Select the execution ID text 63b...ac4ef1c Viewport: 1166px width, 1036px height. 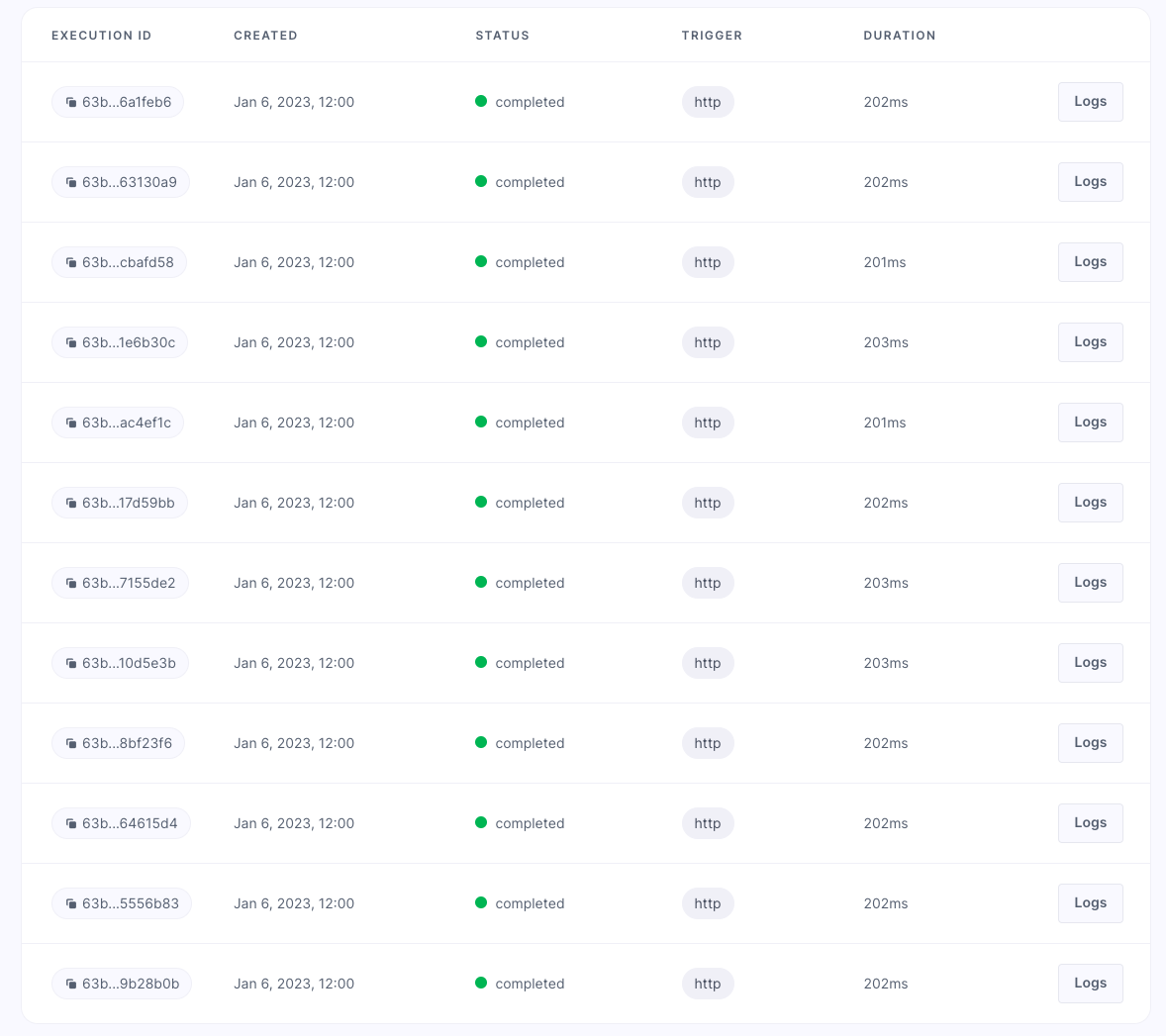(127, 424)
